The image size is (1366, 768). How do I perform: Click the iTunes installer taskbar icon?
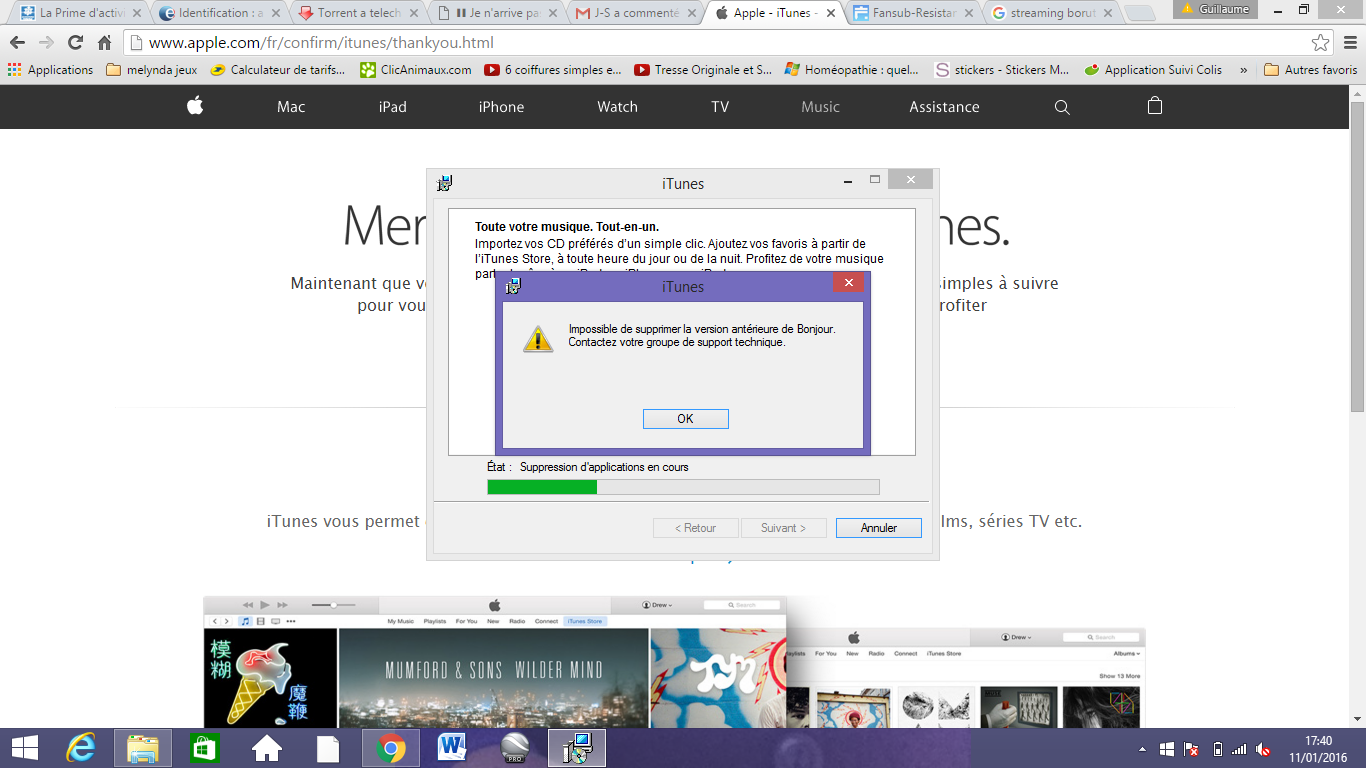(x=577, y=748)
